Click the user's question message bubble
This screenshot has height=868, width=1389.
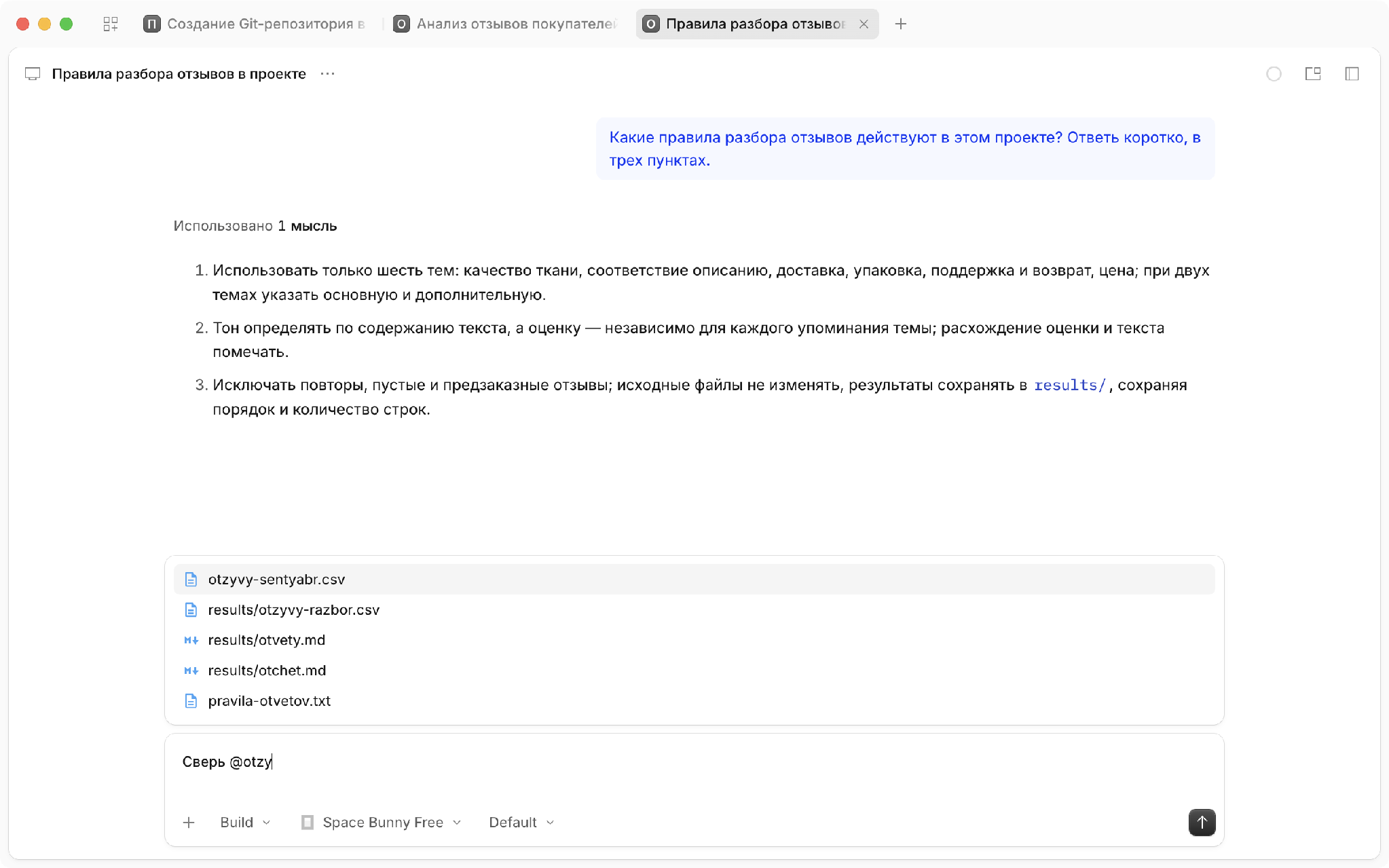click(905, 149)
